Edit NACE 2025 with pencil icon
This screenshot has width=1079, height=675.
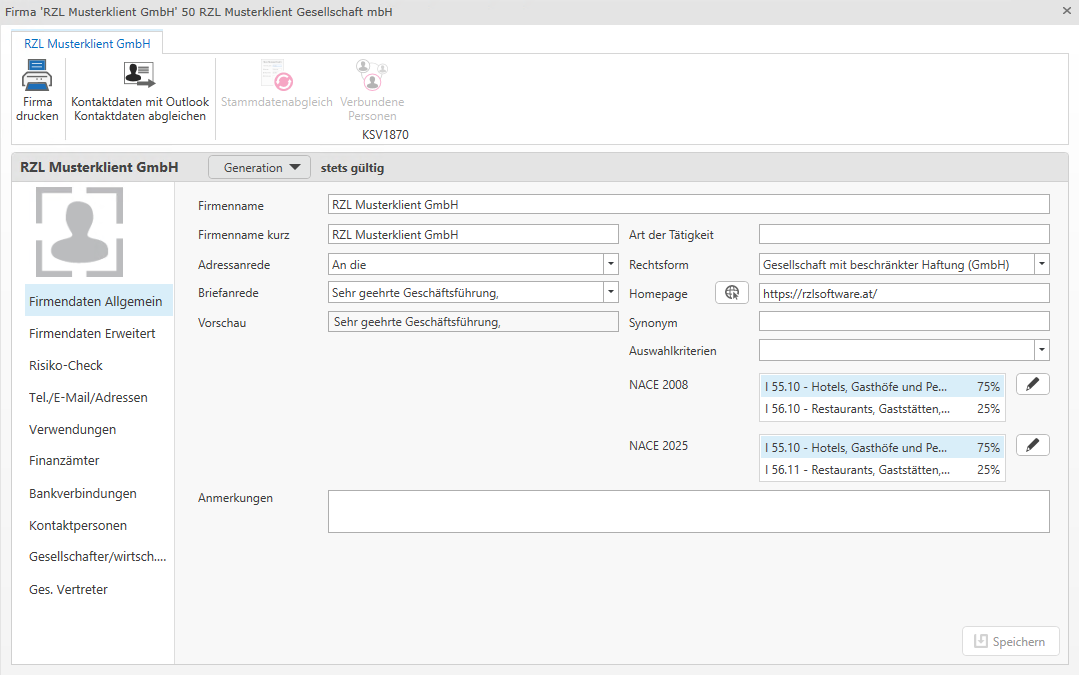pos(1032,446)
